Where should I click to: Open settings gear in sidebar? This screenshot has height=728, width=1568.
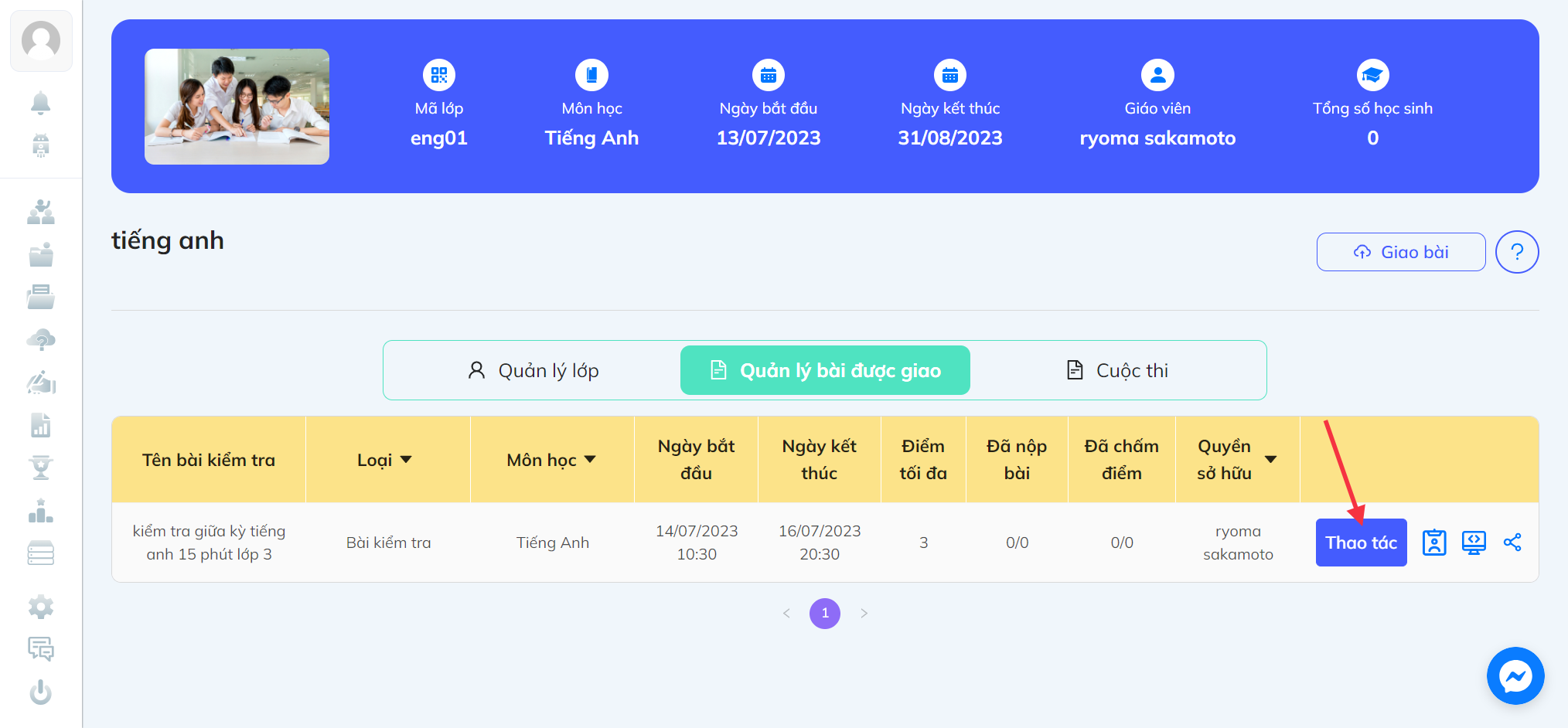pyautogui.click(x=40, y=607)
